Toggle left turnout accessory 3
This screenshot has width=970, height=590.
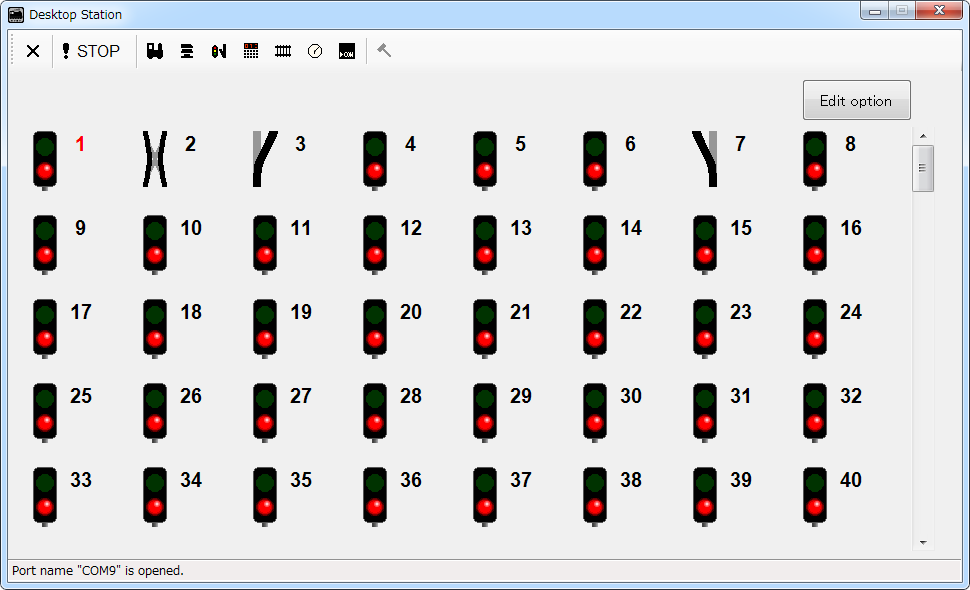pyautogui.click(x=265, y=159)
